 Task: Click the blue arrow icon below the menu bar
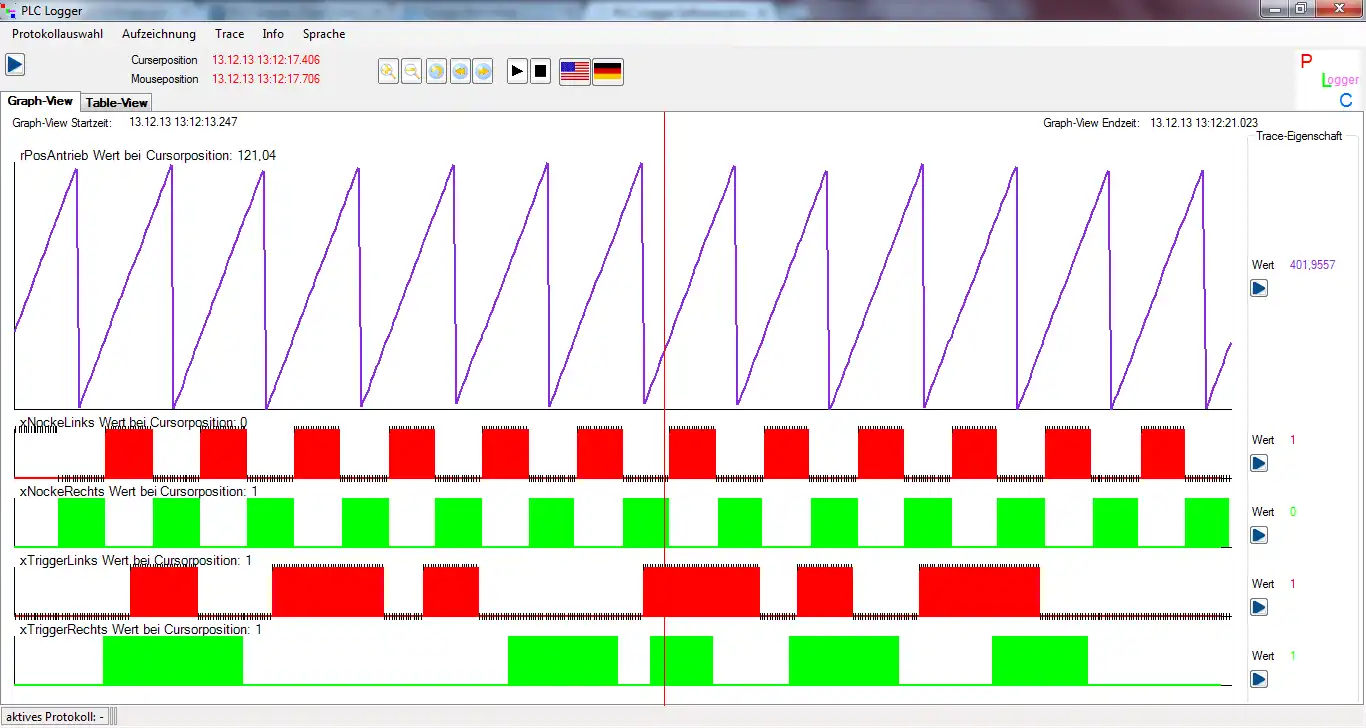click(x=14, y=64)
